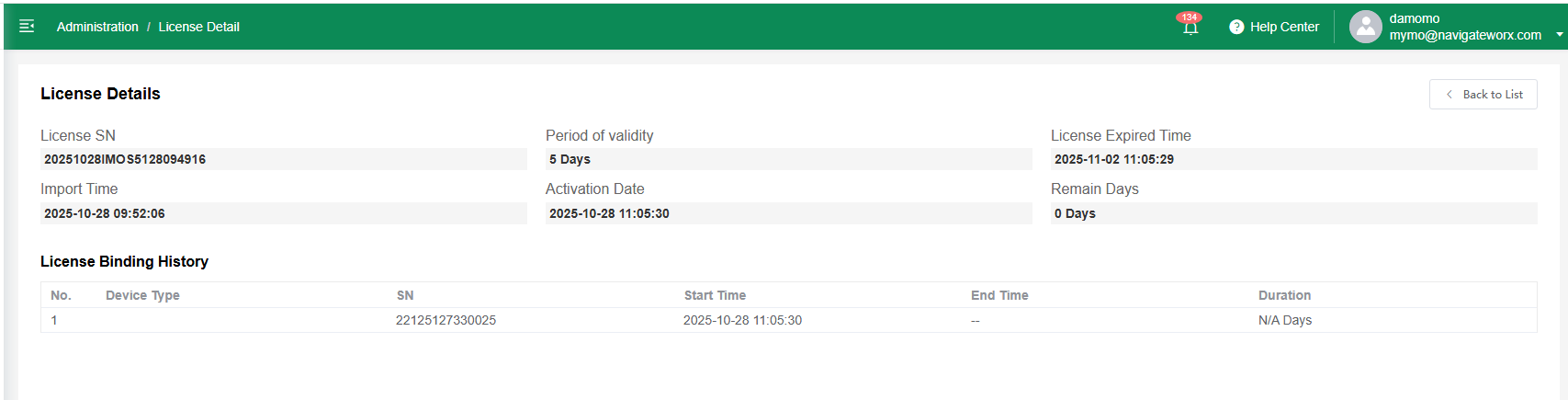
Task: Click the Period of validity field
Action: point(788,159)
